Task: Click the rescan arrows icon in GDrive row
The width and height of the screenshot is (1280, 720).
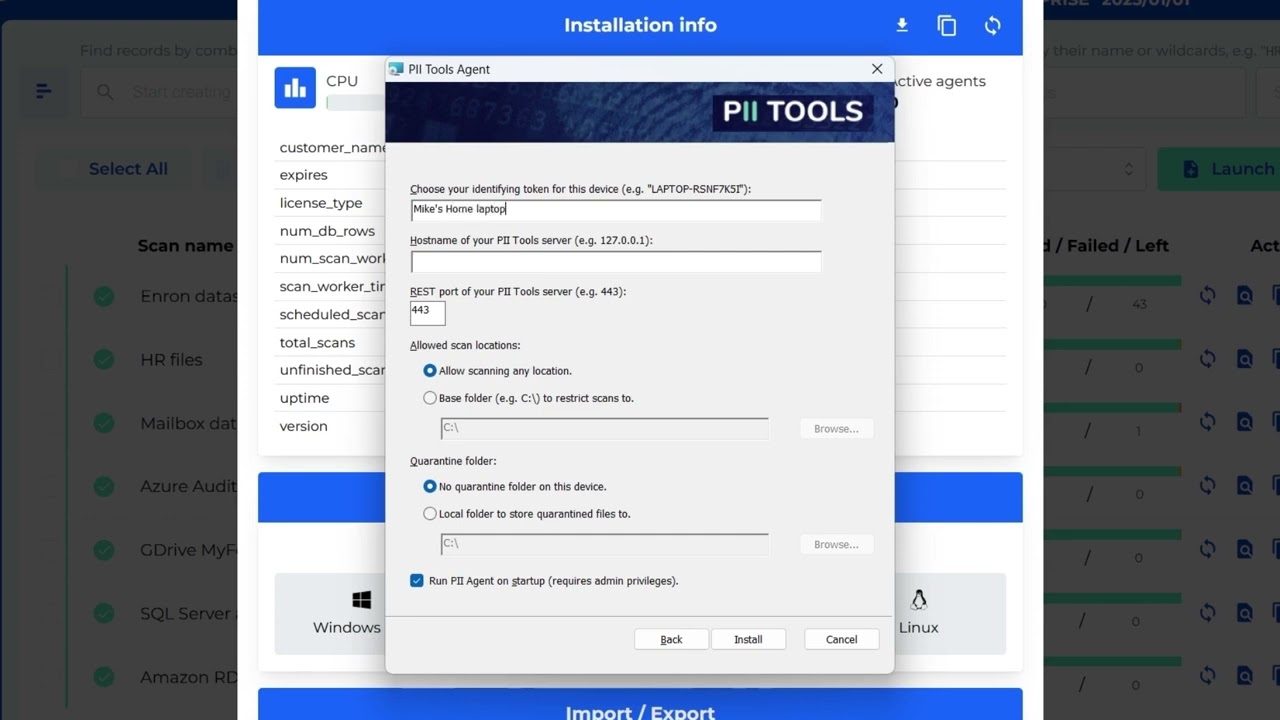Action: coord(1207,550)
